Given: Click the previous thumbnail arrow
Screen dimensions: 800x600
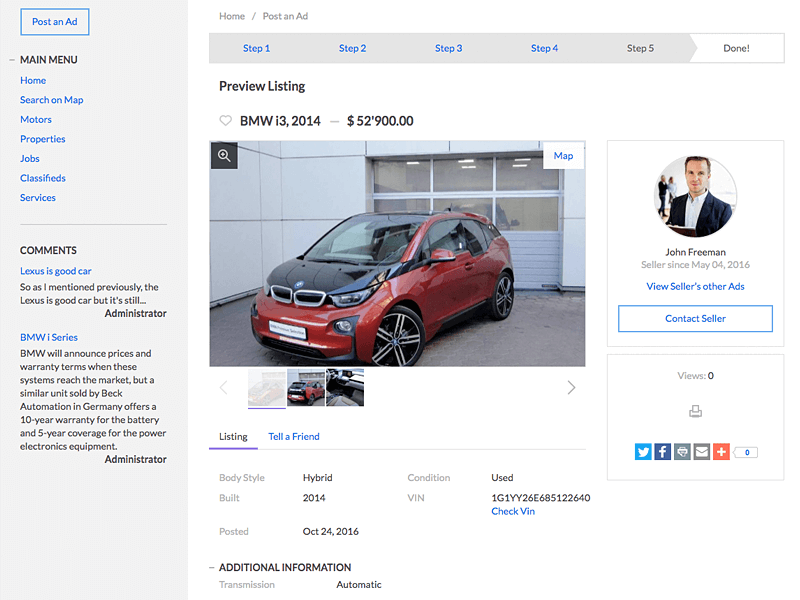Looking at the screenshot, I should (x=223, y=388).
